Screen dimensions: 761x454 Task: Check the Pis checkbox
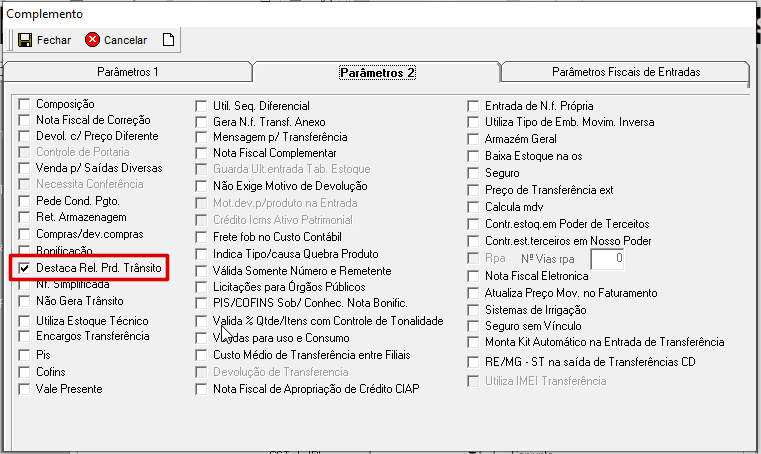tap(24, 355)
